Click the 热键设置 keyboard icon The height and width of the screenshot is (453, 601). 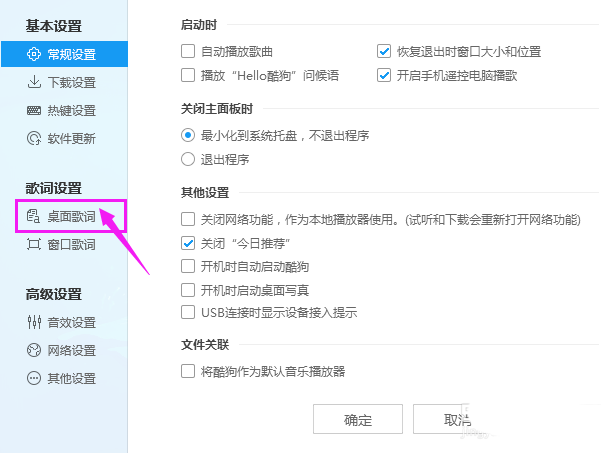(x=33, y=110)
